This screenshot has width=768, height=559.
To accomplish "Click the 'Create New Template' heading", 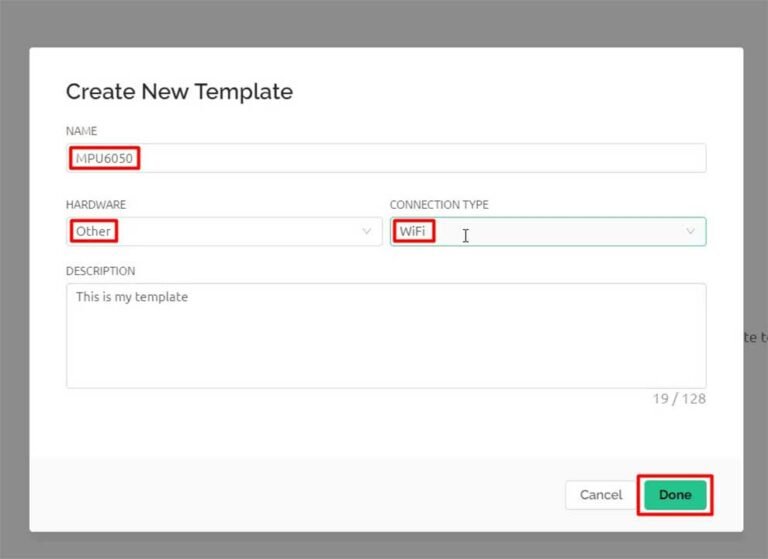I will [179, 92].
